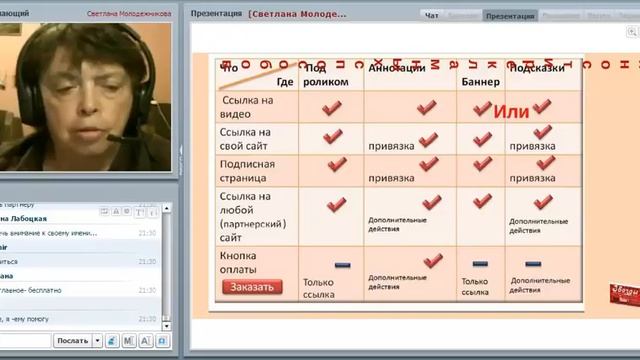Click 'Дополнительные действия' in Аннотации column, Кнопка оплаты row
The image size is (640, 360).
coord(397,282)
